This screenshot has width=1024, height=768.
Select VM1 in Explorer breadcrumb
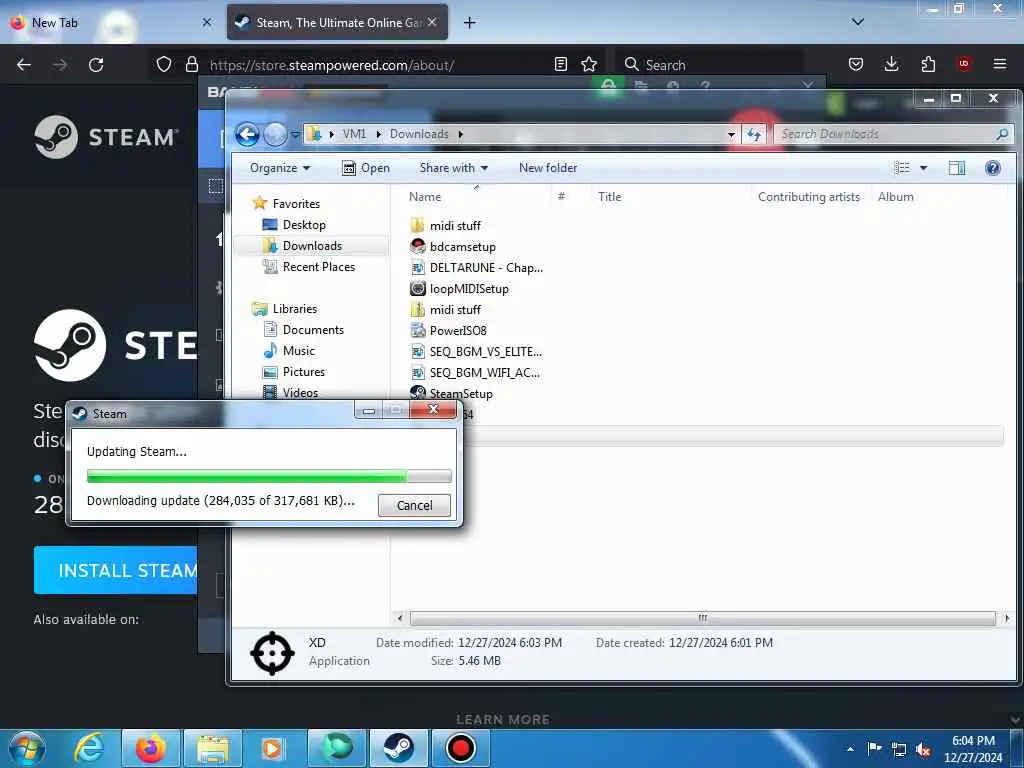pos(354,134)
